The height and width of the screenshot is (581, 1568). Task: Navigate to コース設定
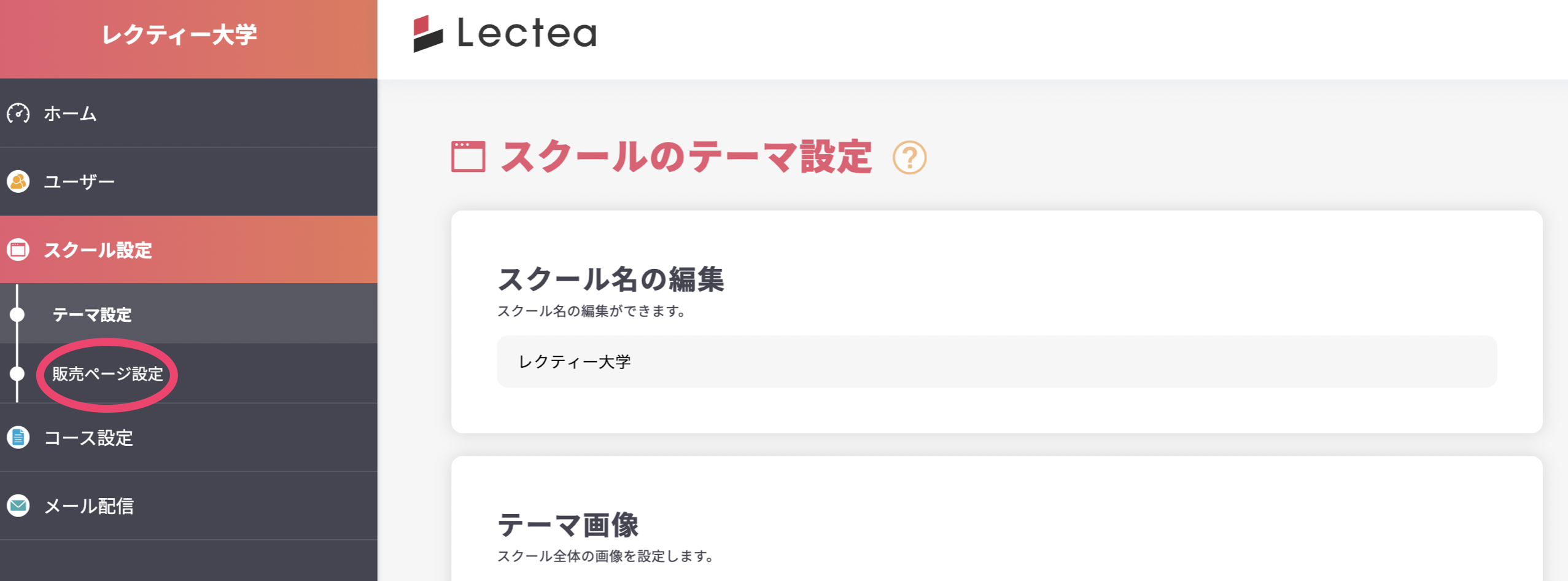[88, 438]
